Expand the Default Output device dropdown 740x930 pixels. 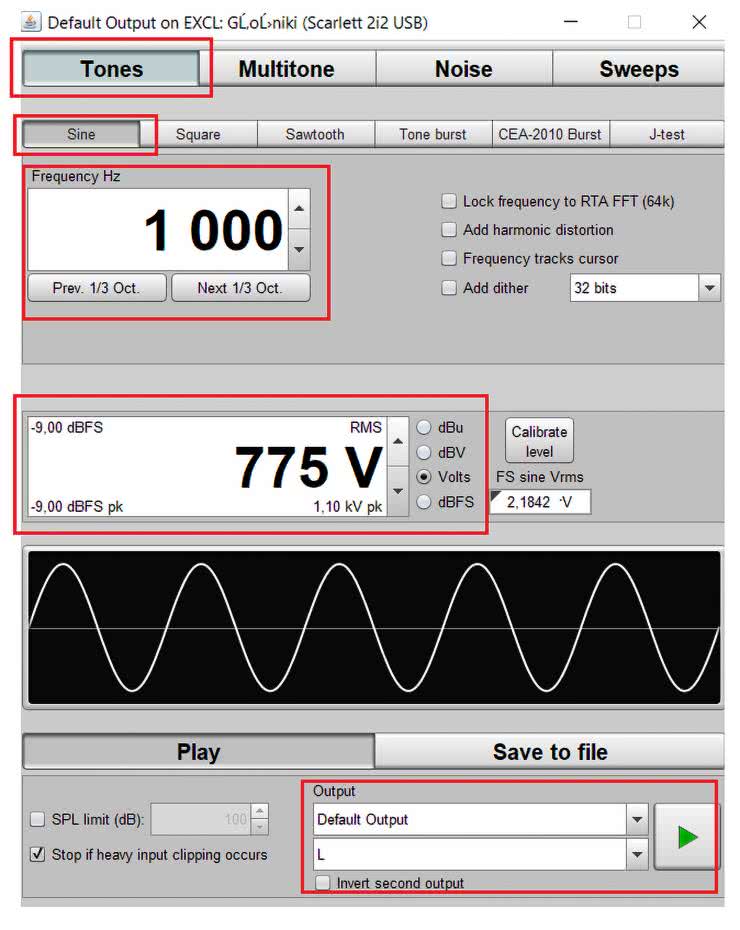click(637, 820)
